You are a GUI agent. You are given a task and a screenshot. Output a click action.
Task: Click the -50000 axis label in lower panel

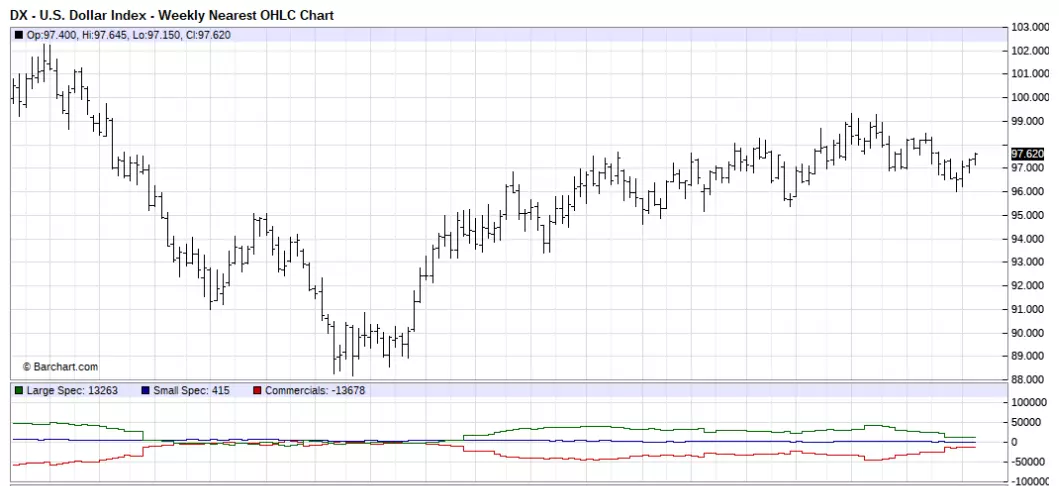[x=1031, y=462]
